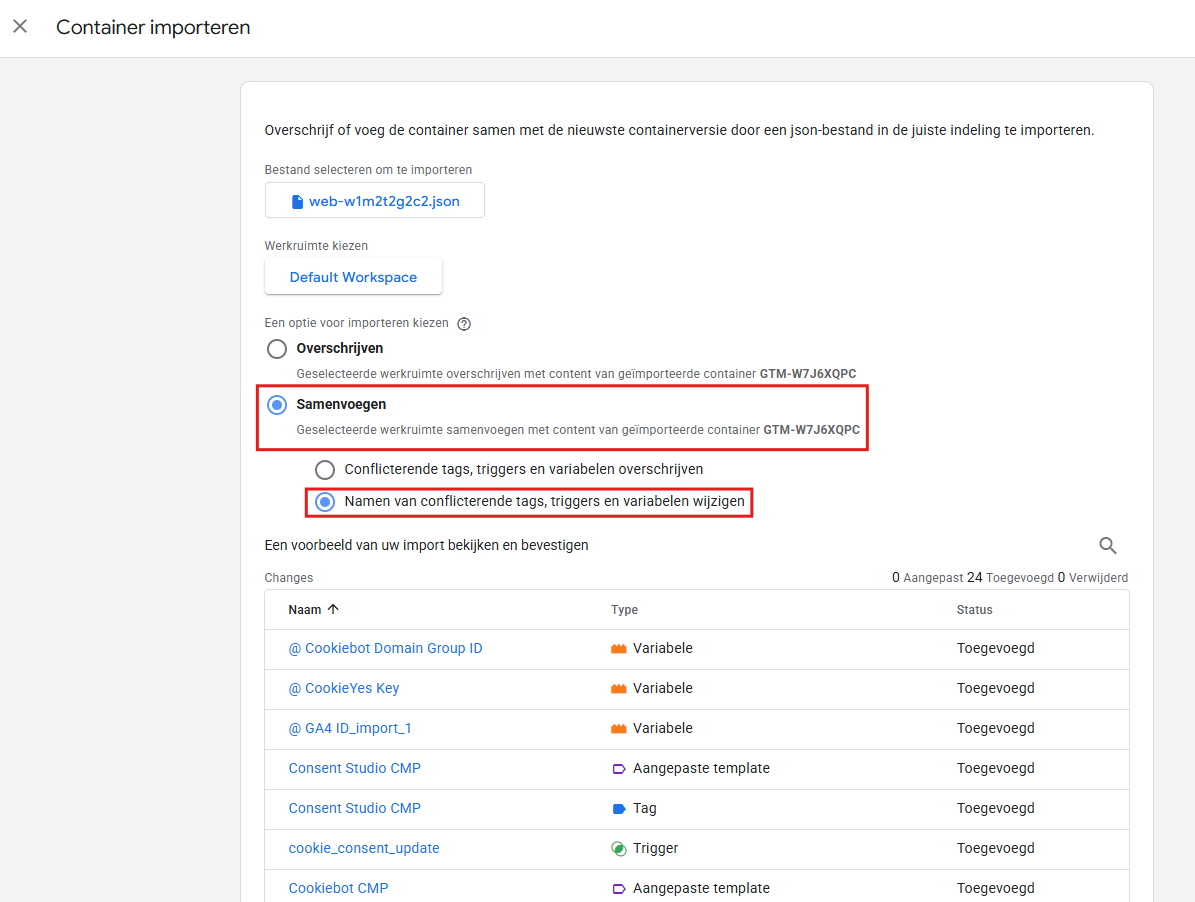
Task: Open the @ CookieYes Key variable link
Action: pyautogui.click(x=343, y=688)
